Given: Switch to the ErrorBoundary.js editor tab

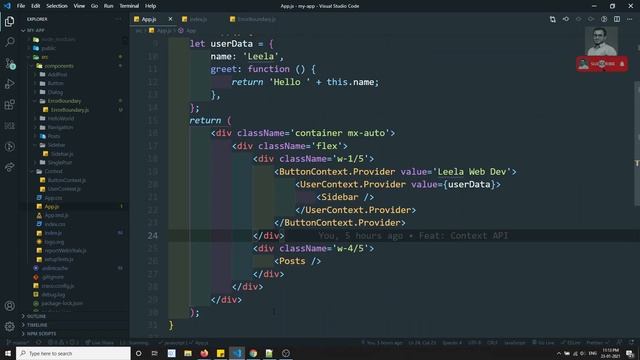Looking at the screenshot, I should (x=256, y=19).
